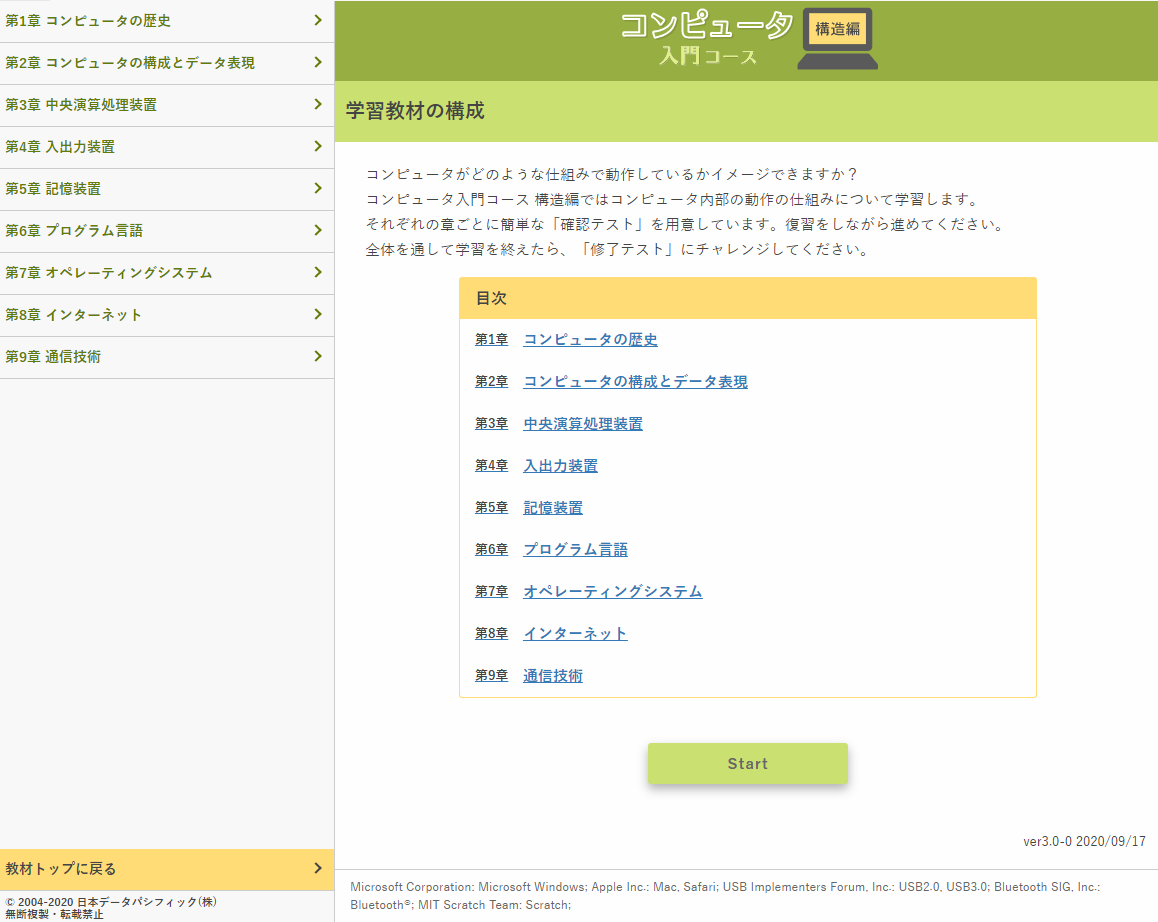The width and height of the screenshot is (1158, 922).
Task: Click chevron arrow beside 第1章 コンピュータの歴史
Action: [x=317, y=20]
